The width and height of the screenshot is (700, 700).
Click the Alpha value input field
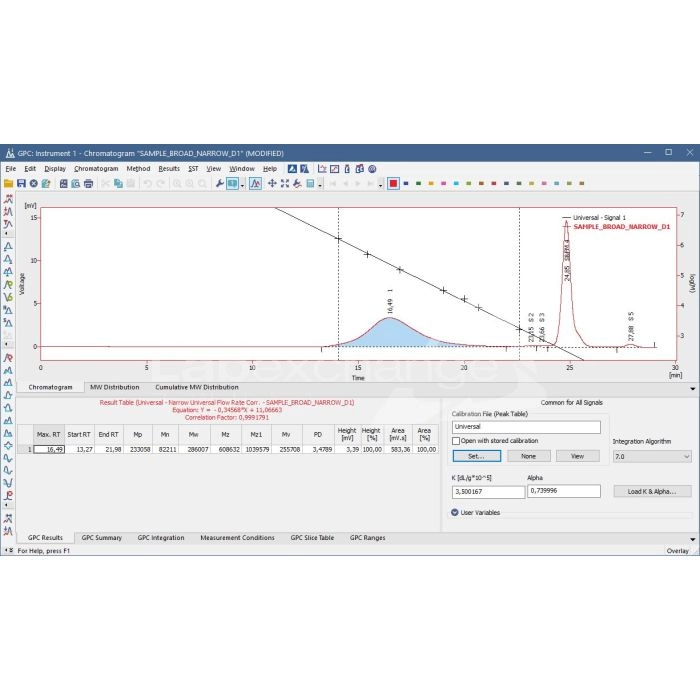click(x=563, y=491)
